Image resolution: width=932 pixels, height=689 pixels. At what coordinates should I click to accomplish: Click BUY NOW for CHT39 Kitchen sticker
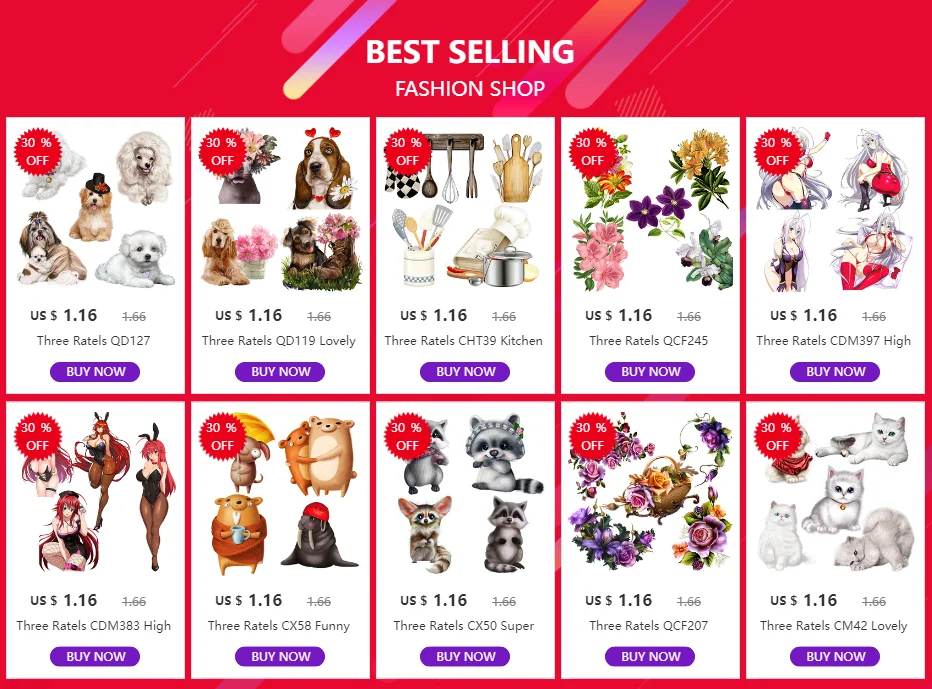[465, 372]
